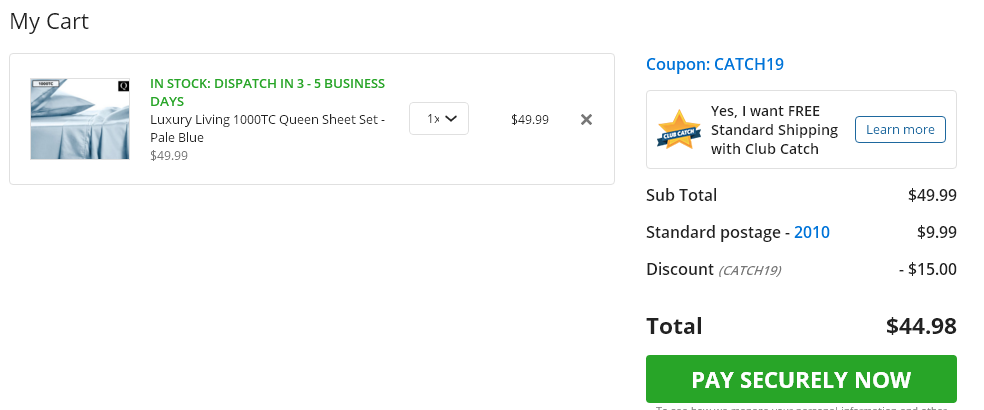Edit the Coupon: CATCH19 link
Image resolution: width=984 pixels, height=410 pixels.
[715, 64]
